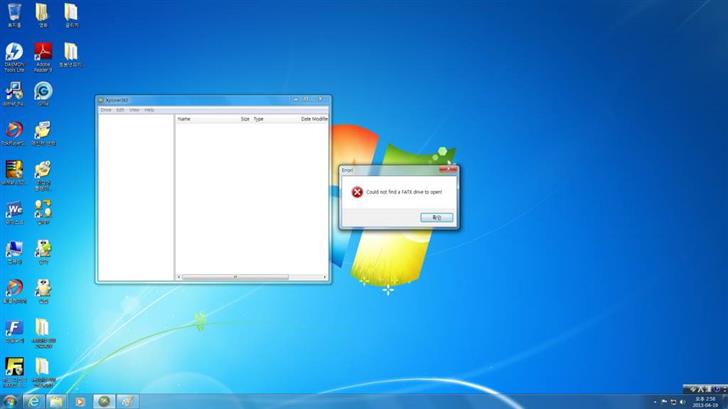Click the Xplorer360 taskbar button
Screen dimensions: 728x409
pos(104,402)
